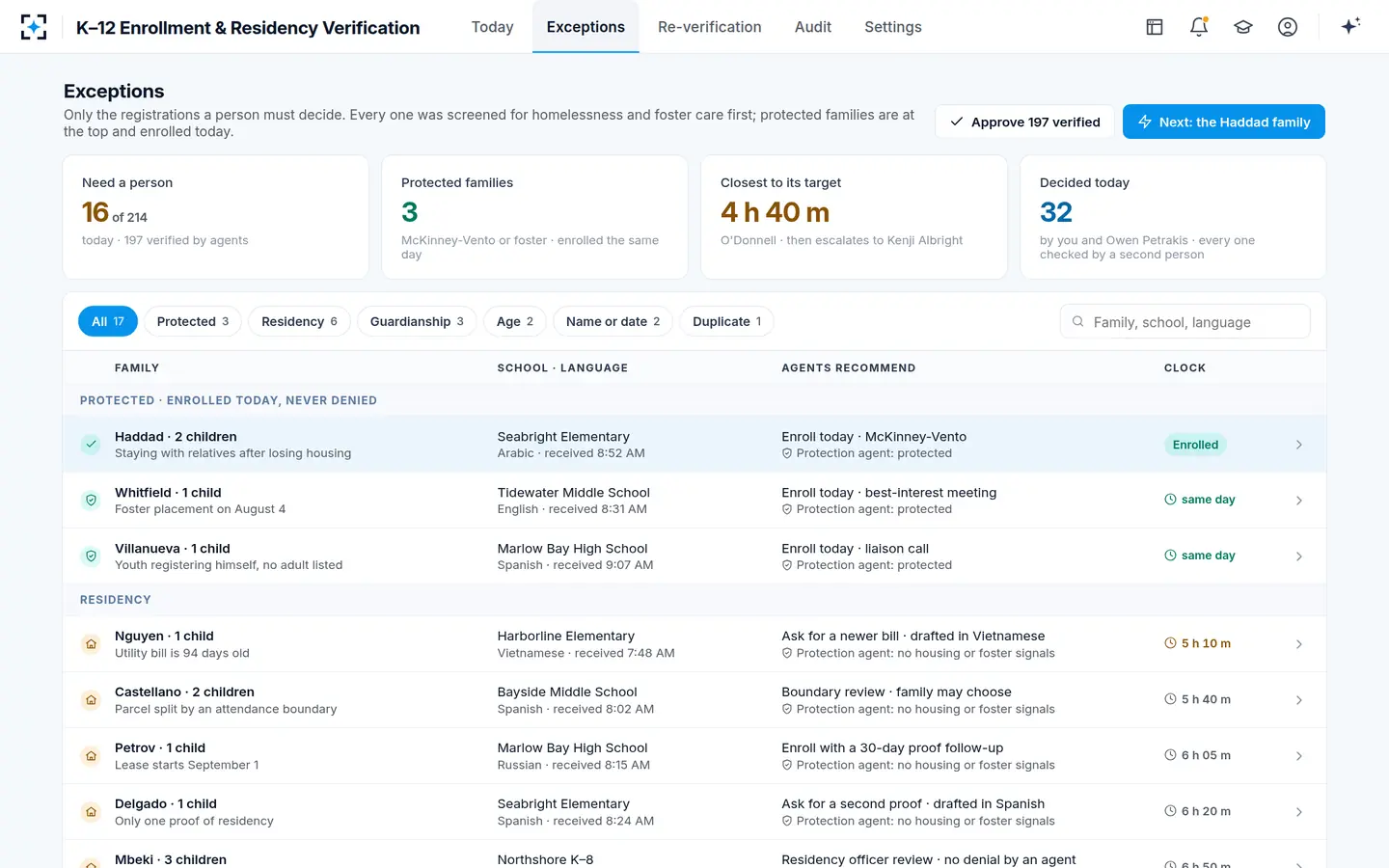Click the sparkle assistant icon
This screenshot has width=1389, height=868.
(1350, 26)
